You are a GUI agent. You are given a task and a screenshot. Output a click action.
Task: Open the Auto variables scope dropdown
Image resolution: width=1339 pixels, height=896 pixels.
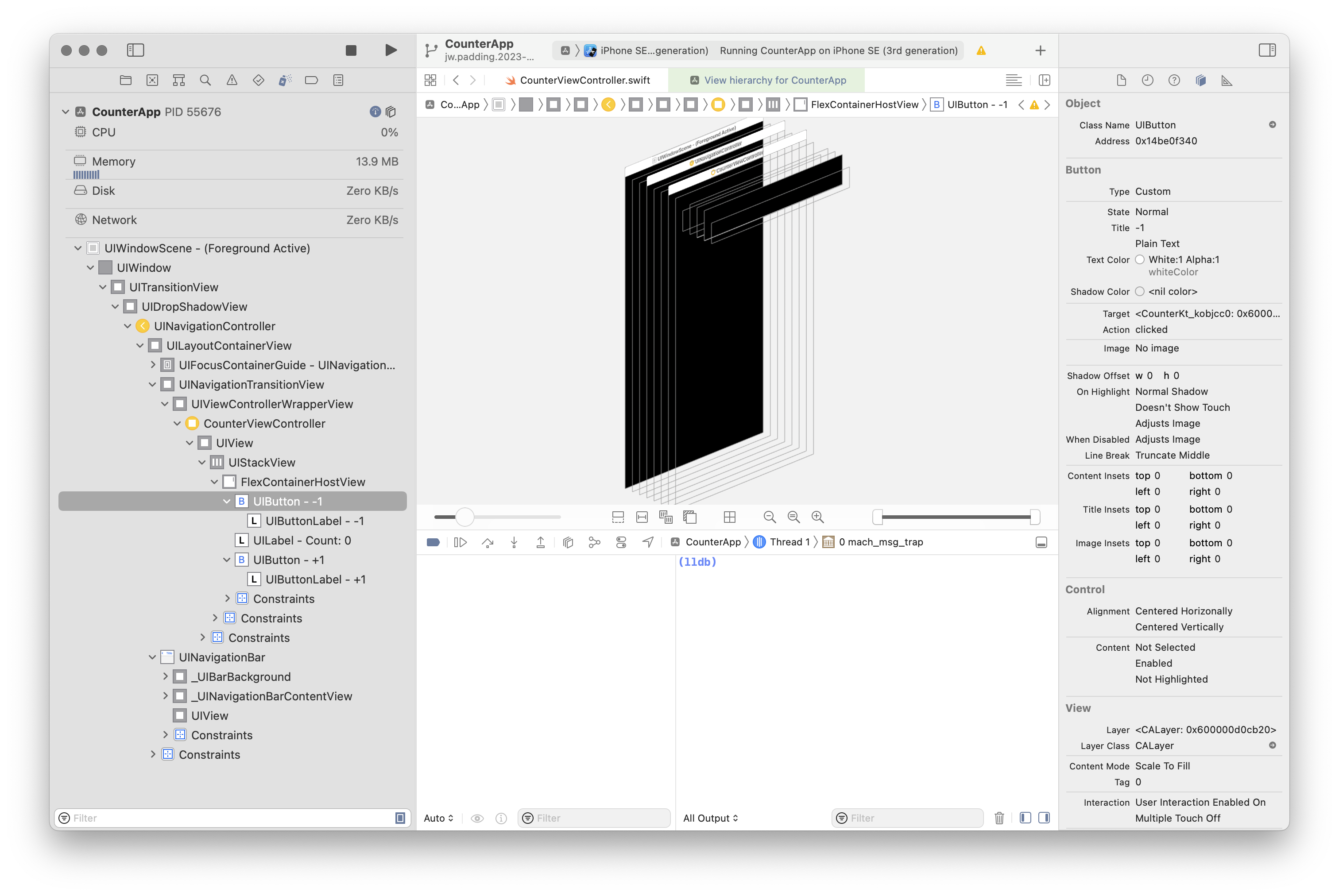pos(438,818)
